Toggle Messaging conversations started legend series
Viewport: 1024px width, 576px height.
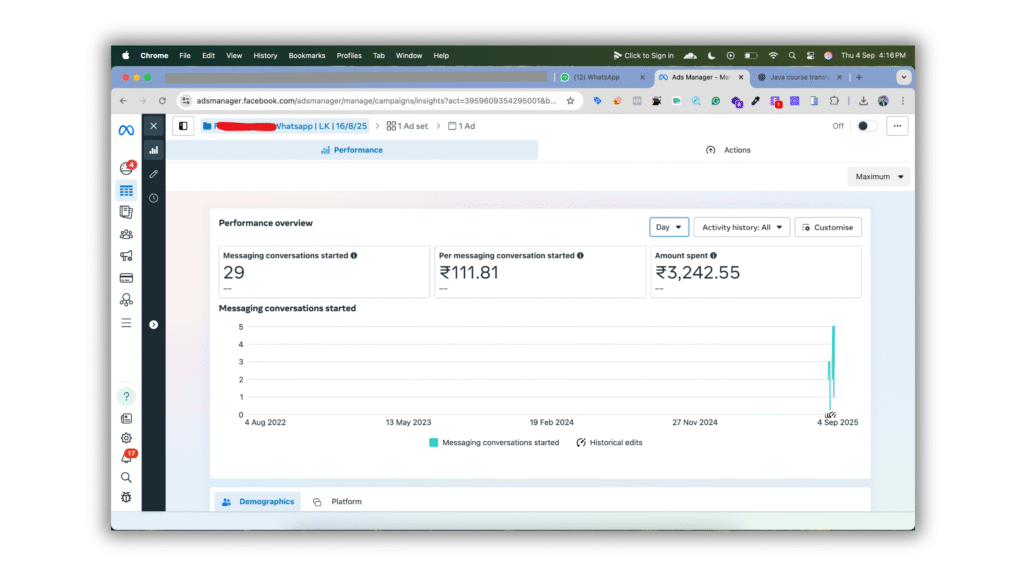pos(494,442)
